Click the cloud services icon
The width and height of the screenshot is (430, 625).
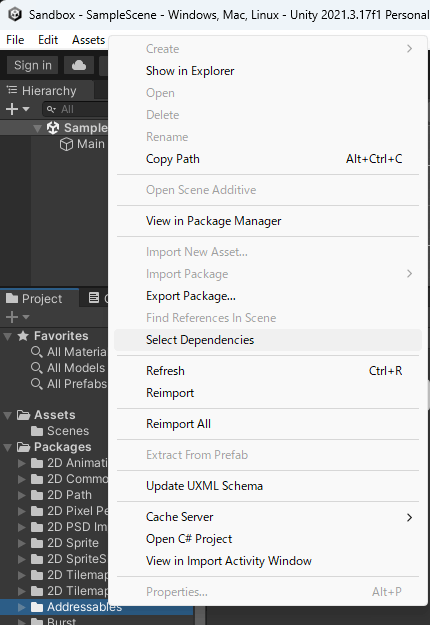click(79, 65)
